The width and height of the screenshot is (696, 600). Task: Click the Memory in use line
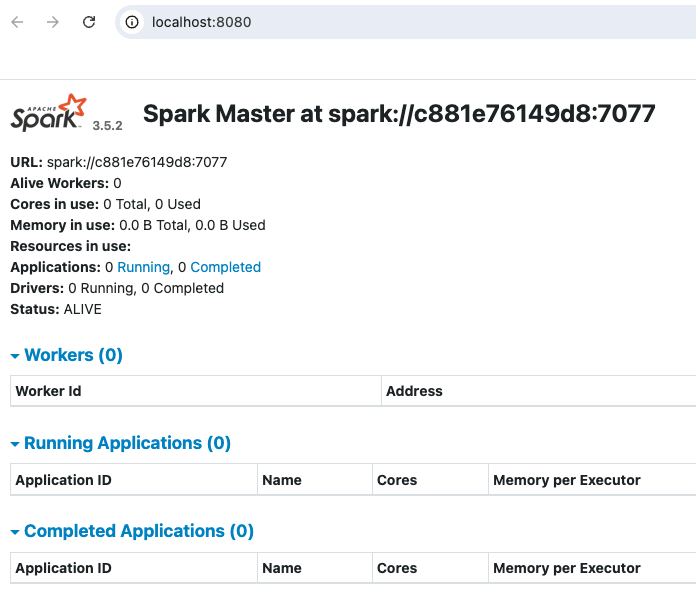138,225
